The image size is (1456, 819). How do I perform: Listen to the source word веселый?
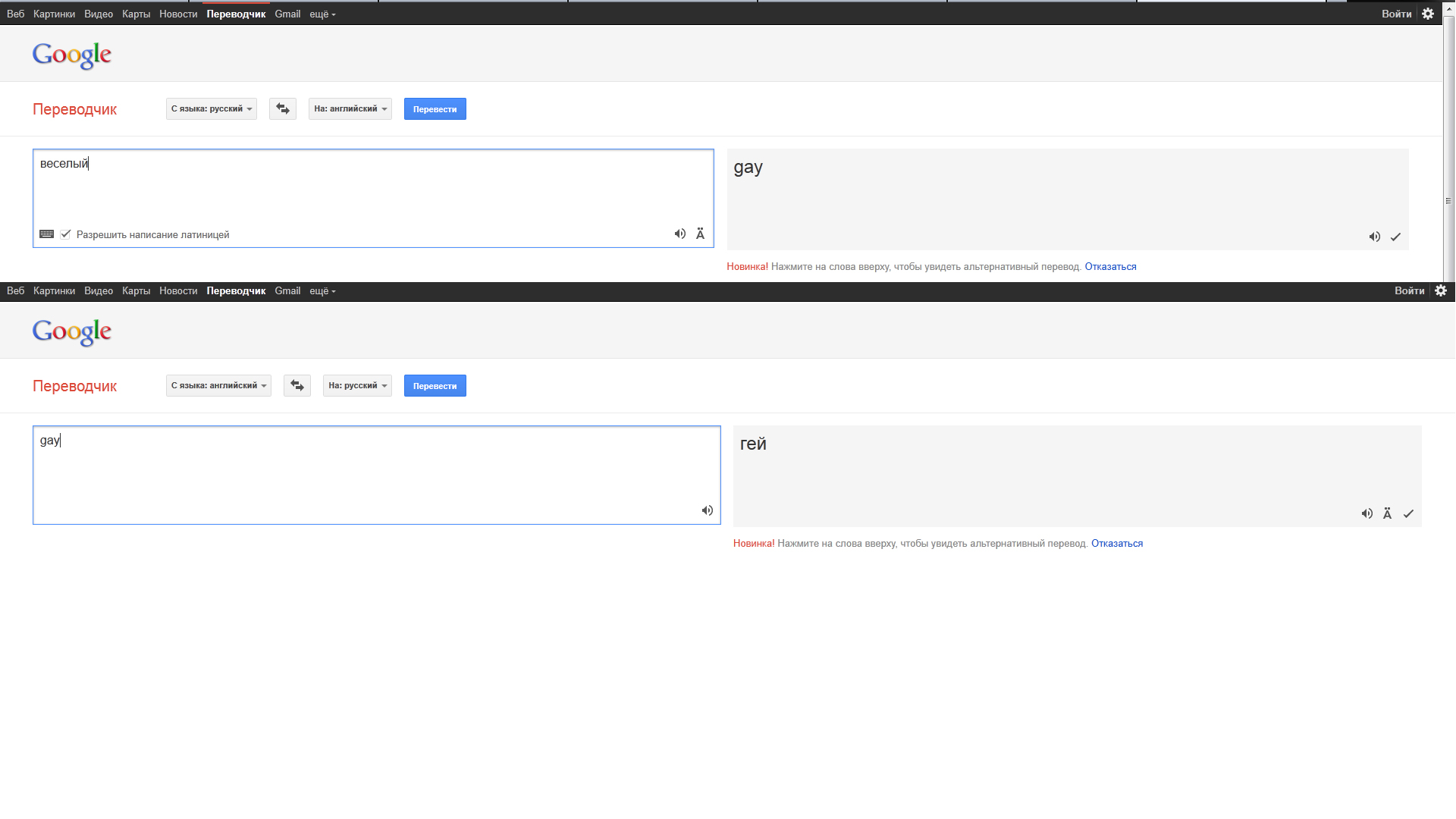tap(679, 234)
